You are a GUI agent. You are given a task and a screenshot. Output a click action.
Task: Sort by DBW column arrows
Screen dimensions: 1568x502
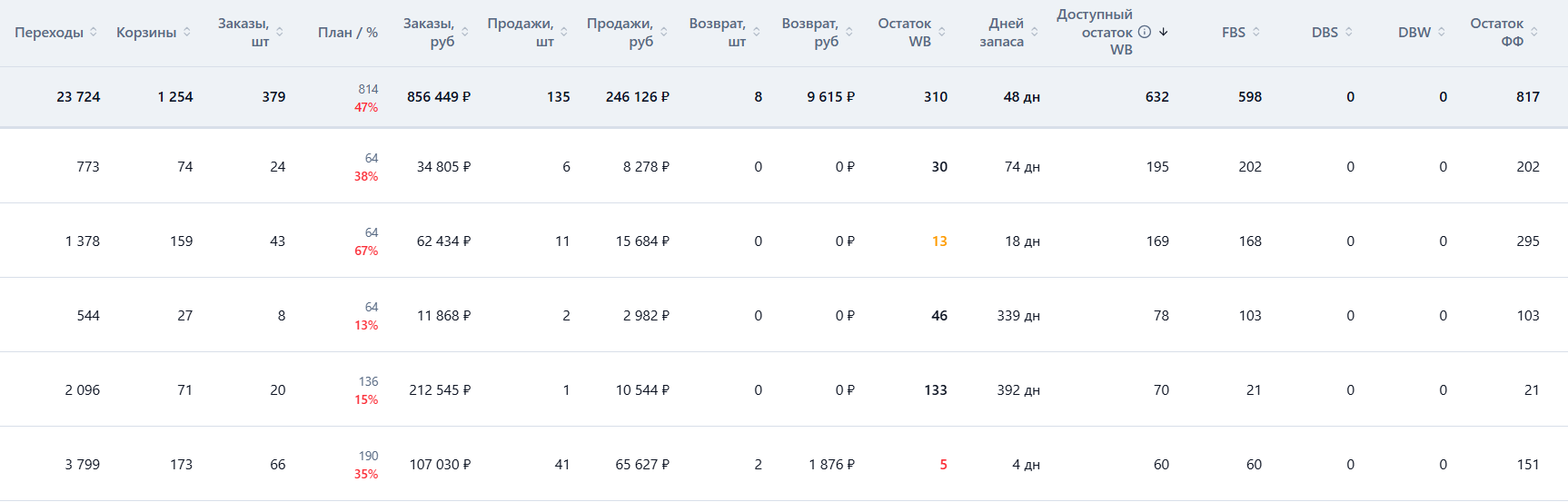[x=1442, y=32]
